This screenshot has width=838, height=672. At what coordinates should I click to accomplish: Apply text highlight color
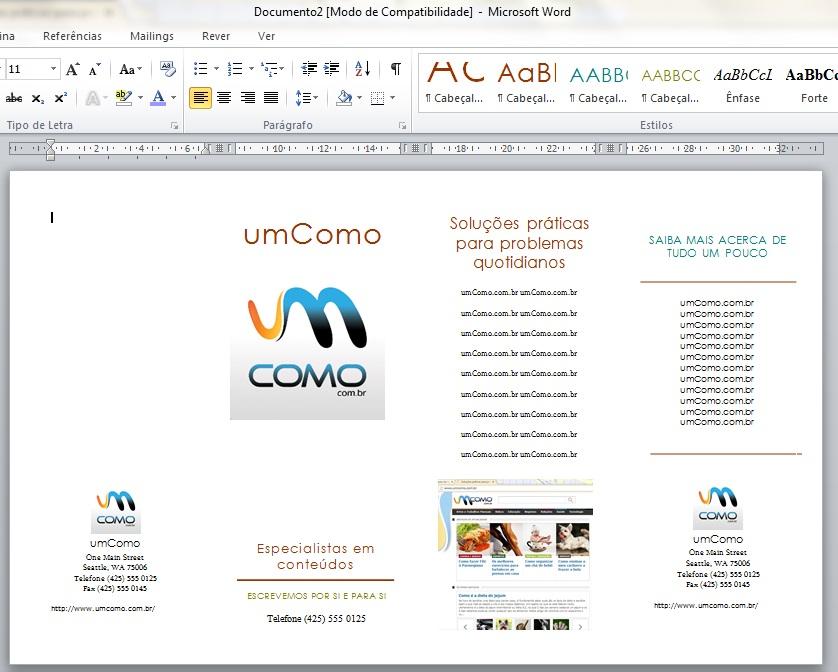coord(123,98)
